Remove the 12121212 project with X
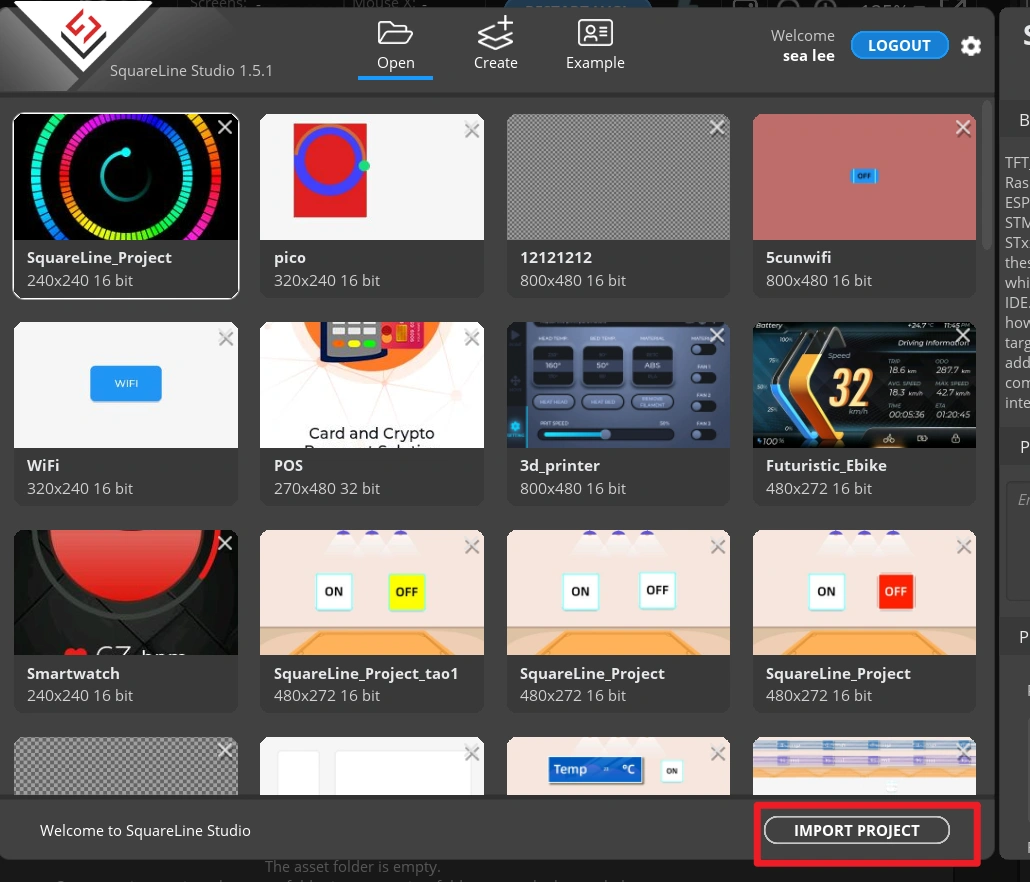 tap(717, 128)
